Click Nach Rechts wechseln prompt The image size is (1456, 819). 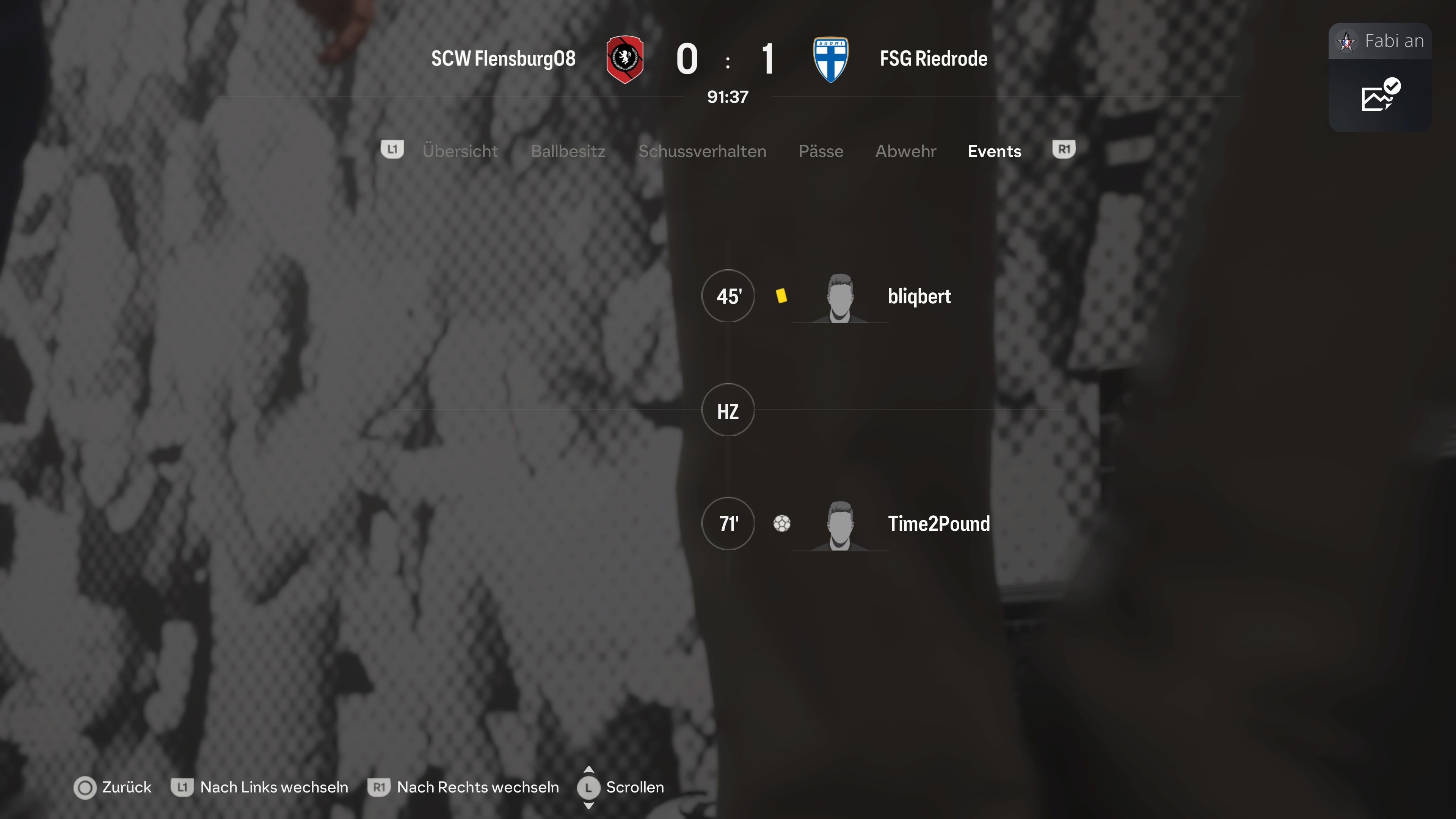click(463, 788)
